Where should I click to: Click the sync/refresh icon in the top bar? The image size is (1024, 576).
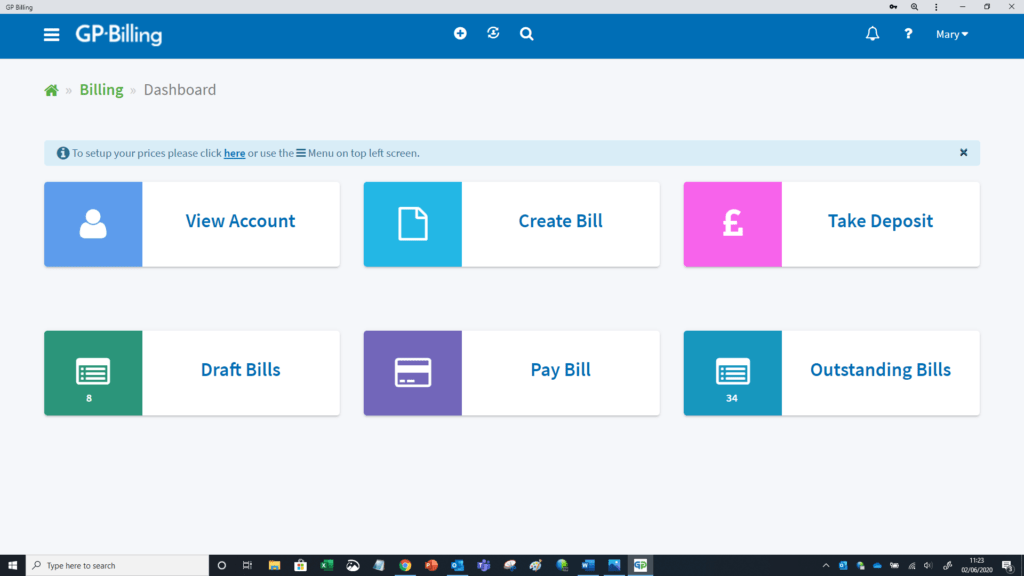(x=493, y=33)
